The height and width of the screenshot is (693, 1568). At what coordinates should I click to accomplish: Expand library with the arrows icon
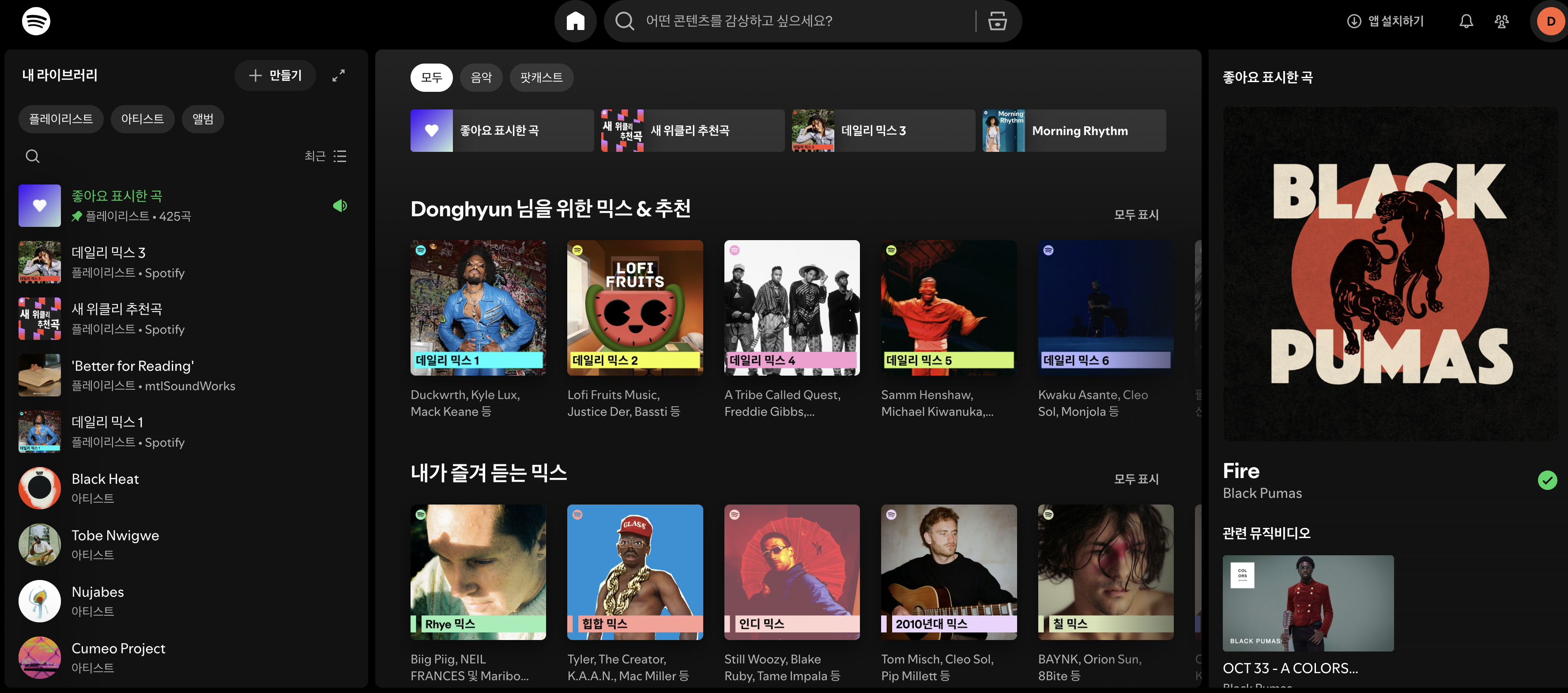[x=339, y=75]
